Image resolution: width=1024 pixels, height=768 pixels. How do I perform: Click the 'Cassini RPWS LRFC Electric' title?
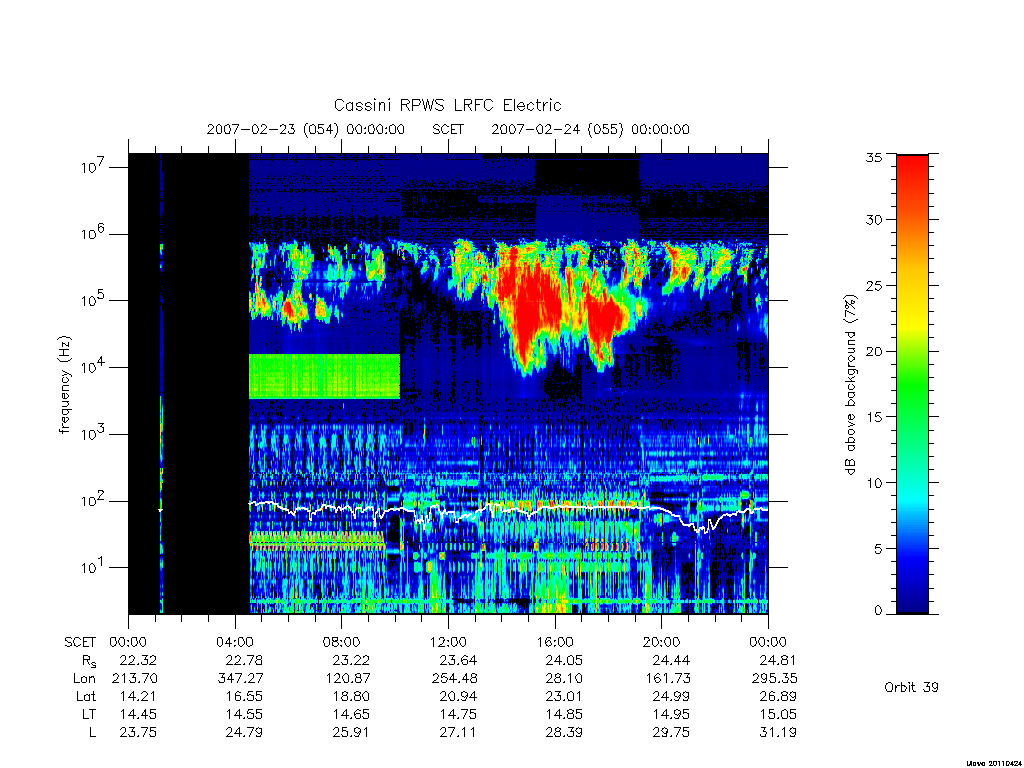point(447,105)
